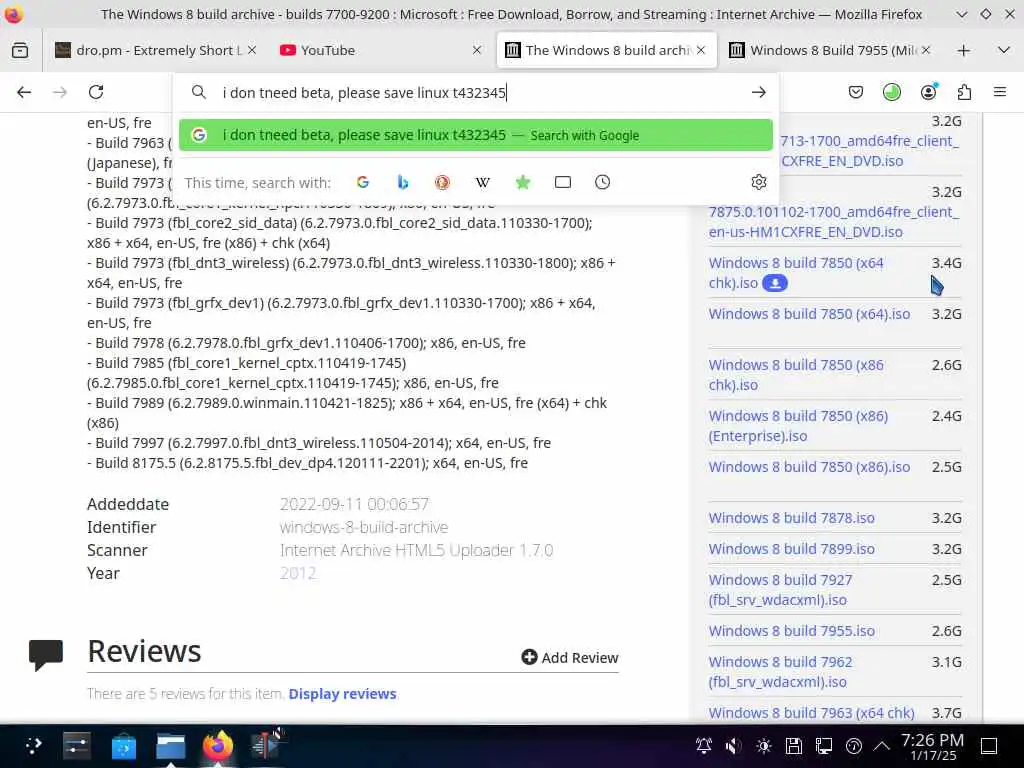Search this time with DuckDuckGo icon
The width and height of the screenshot is (1024, 768).
pyautogui.click(x=442, y=182)
